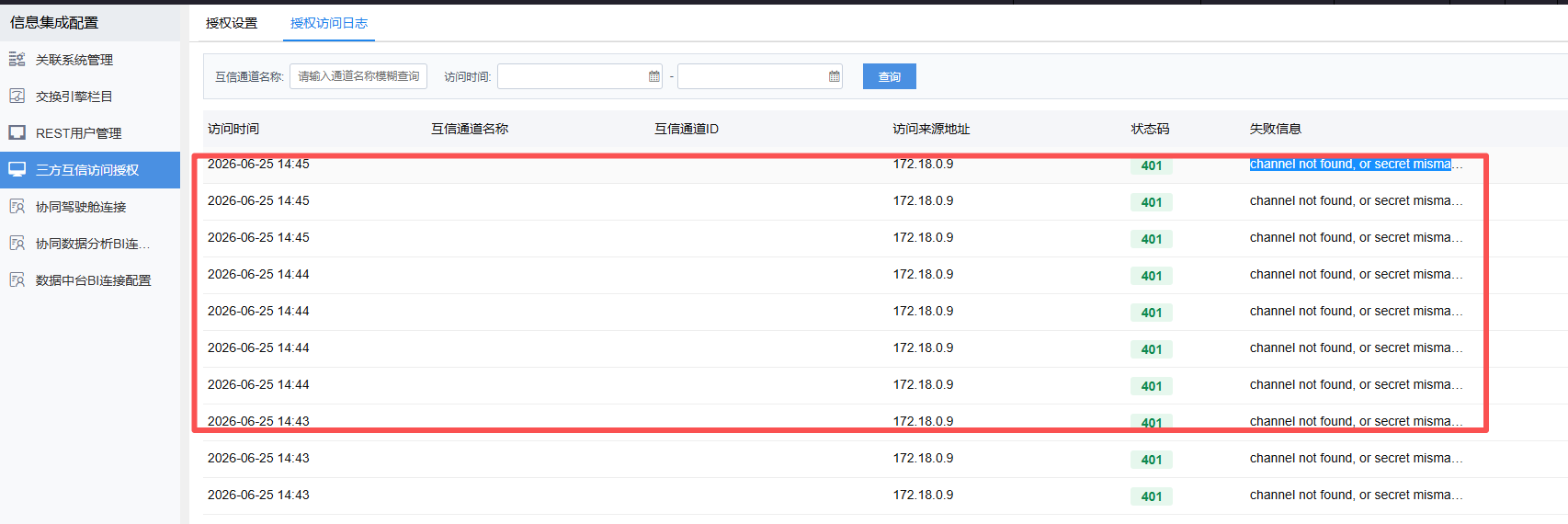Click the 数据中台BI连接配置 sidebar icon
Image resolution: width=1568 pixels, height=524 pixels.
(17, 280)
